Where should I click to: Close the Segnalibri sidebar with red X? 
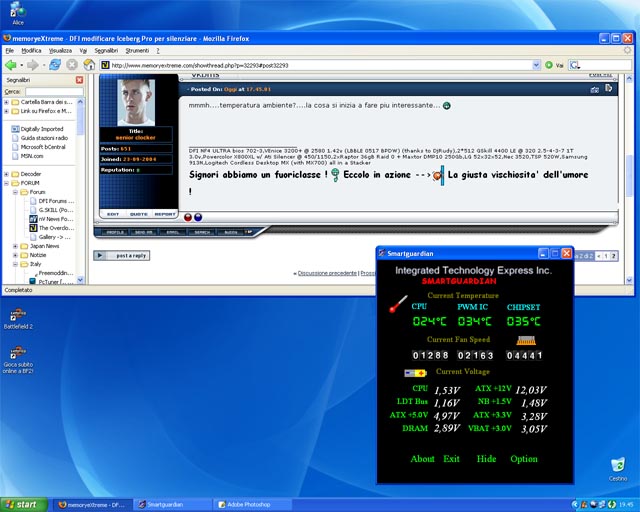pos(80,80)
